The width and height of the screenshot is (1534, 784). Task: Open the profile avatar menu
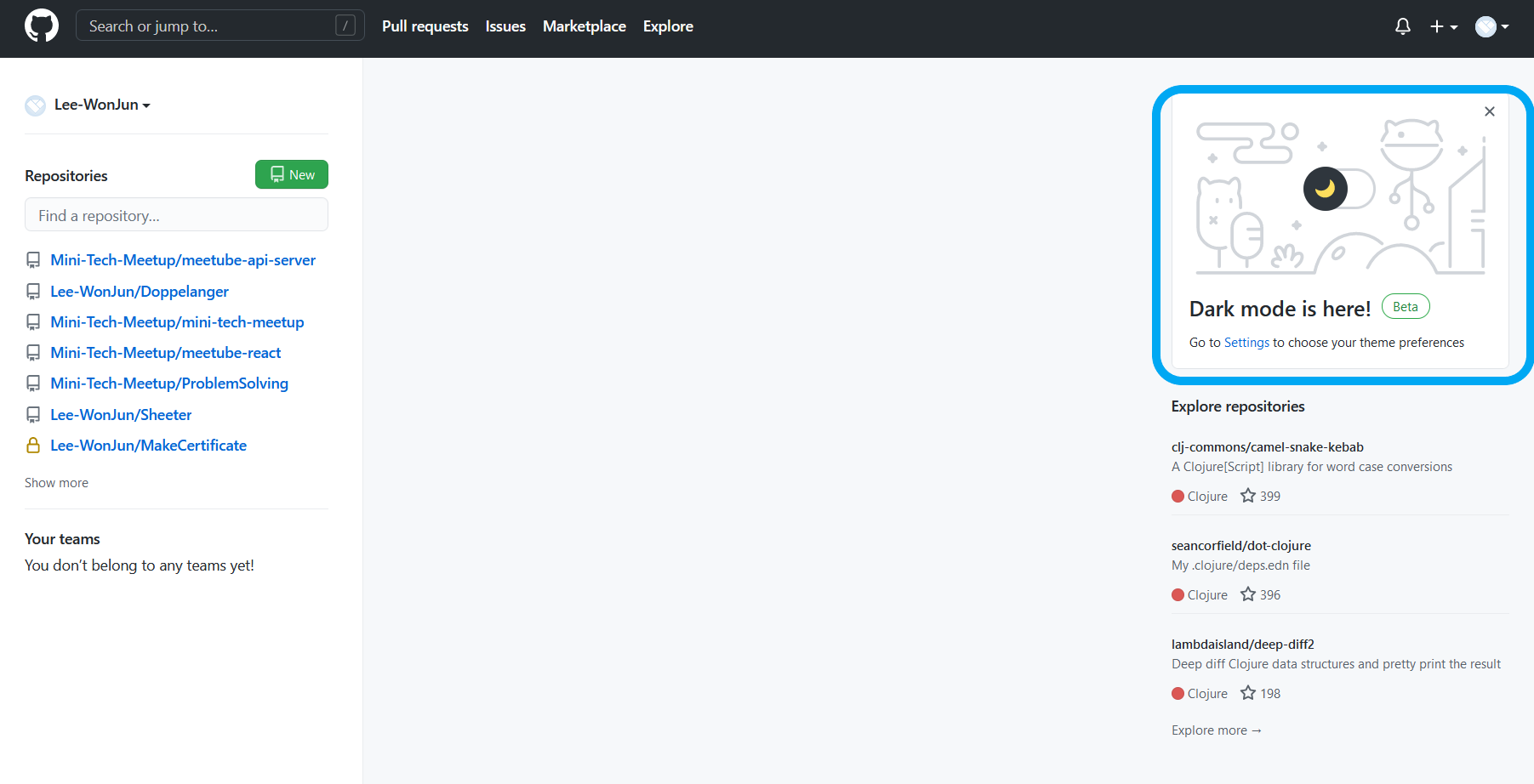1492,26
